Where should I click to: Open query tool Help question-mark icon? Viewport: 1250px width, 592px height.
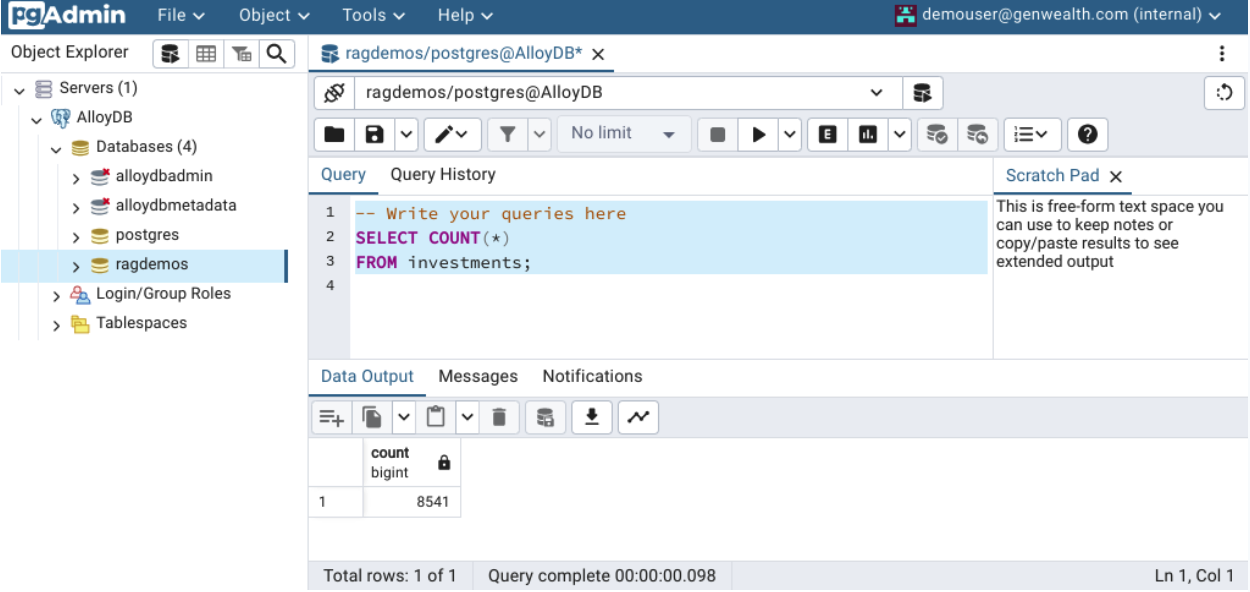(x=1088, y=134)
